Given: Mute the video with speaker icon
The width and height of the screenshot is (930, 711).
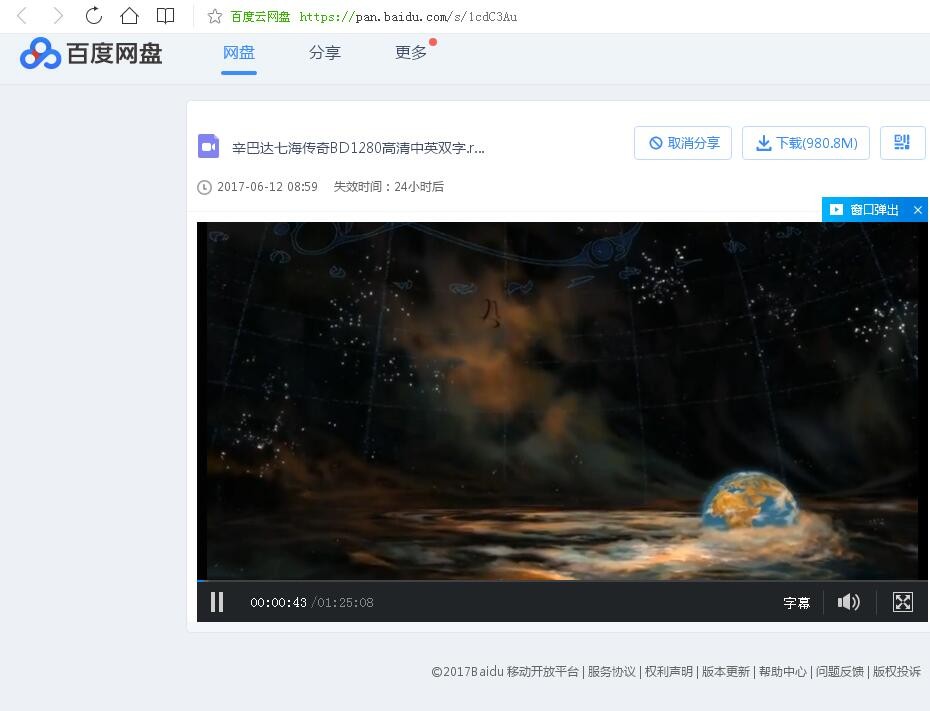Looking at the screenshot, I should tap(848, 602).
